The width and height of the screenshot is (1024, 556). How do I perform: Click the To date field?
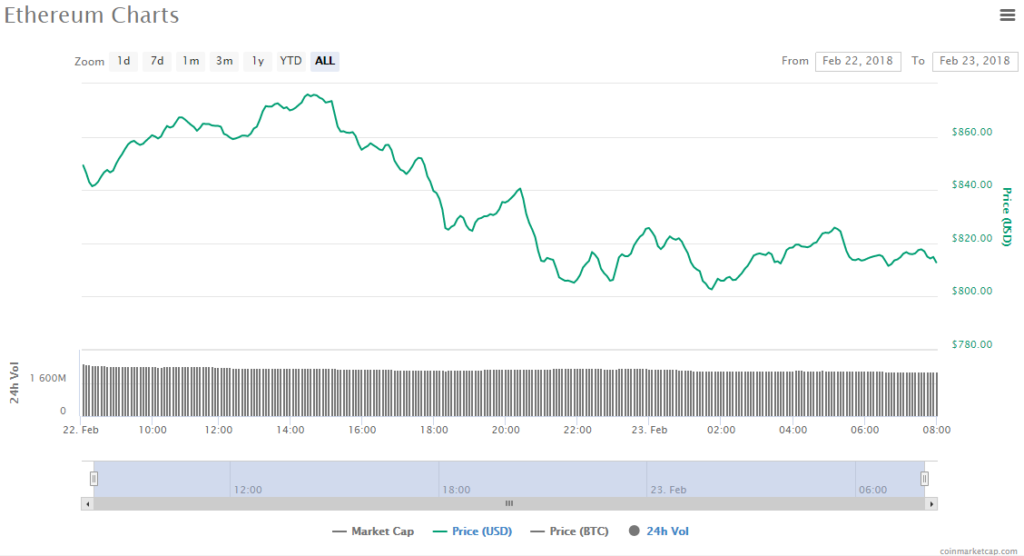(974, 61)
